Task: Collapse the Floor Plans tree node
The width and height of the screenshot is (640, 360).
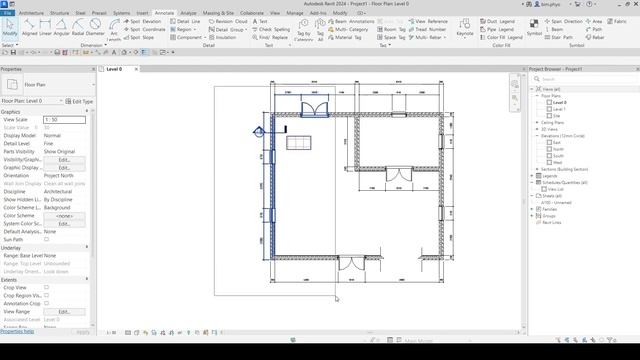Action: click(538, 96)
